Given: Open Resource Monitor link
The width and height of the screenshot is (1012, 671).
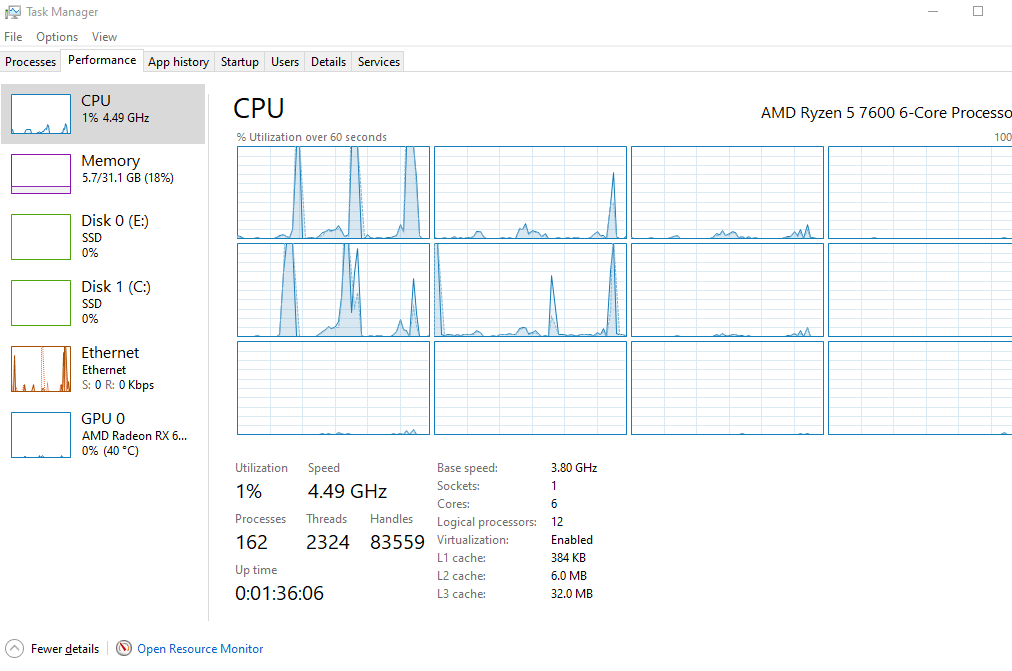Looking at the screenshot, I should 200,648.
